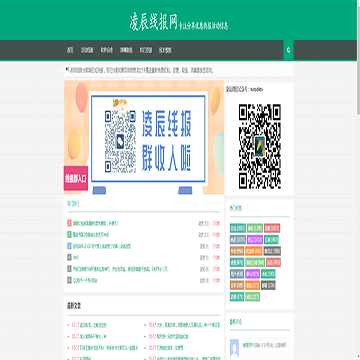The width and height of the screenshot is (360, 360).
Task: Select the sixth navigation bar menu item
Action: (x=165, y=50)
